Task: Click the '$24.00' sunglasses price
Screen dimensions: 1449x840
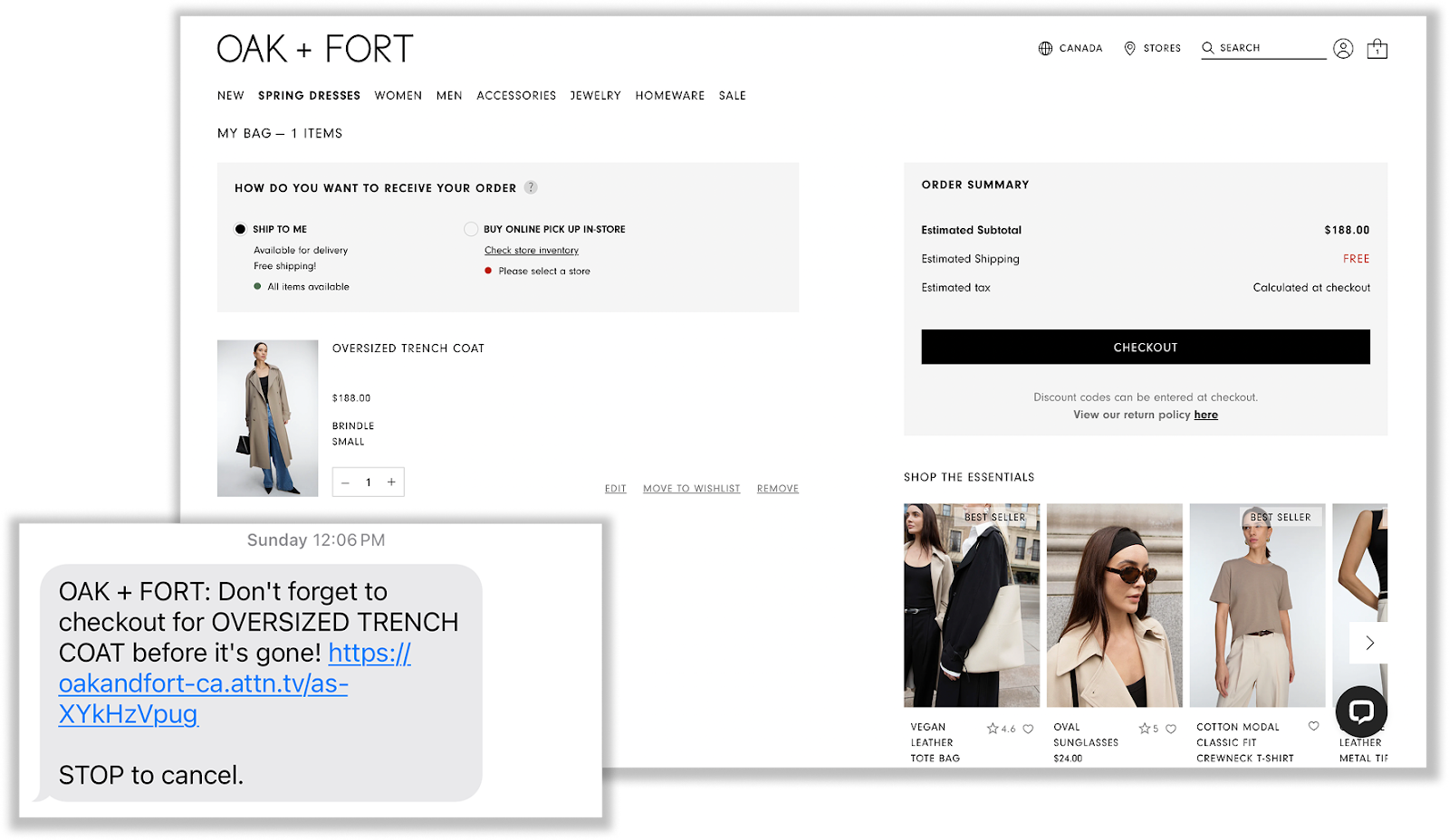Action: (1068, 759)
